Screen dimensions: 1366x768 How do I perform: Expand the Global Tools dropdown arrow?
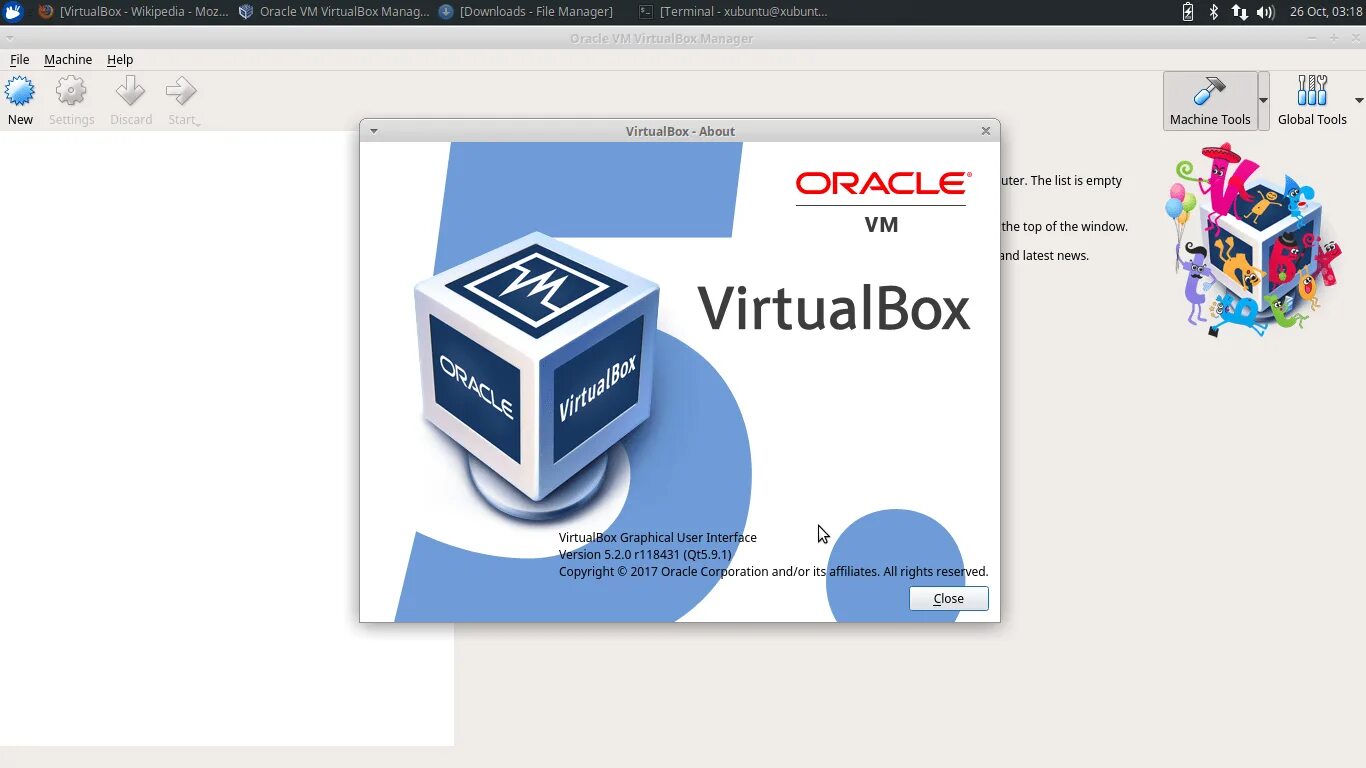click(x=1359, y=100)
